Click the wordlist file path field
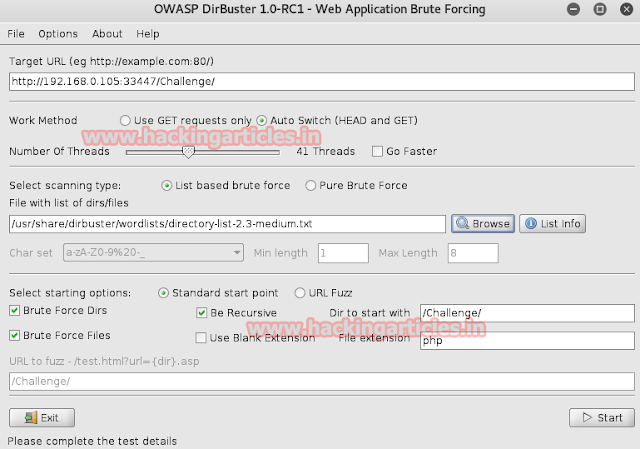Image resolution: width=640 pixels, height=449 pixels. tap(227, 224)
